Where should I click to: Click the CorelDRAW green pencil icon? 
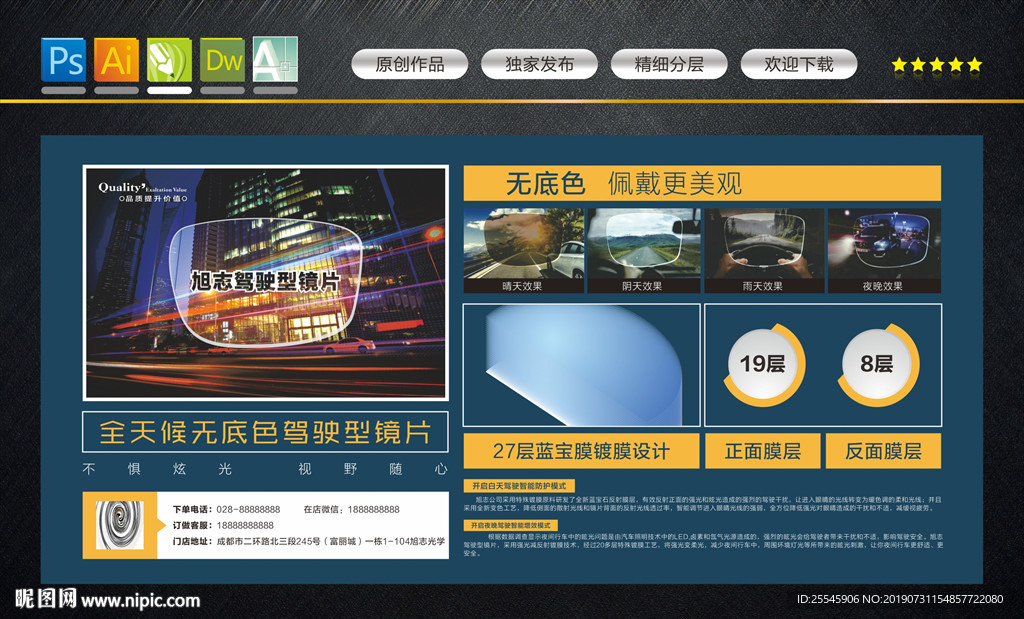[x=169, y=59]
